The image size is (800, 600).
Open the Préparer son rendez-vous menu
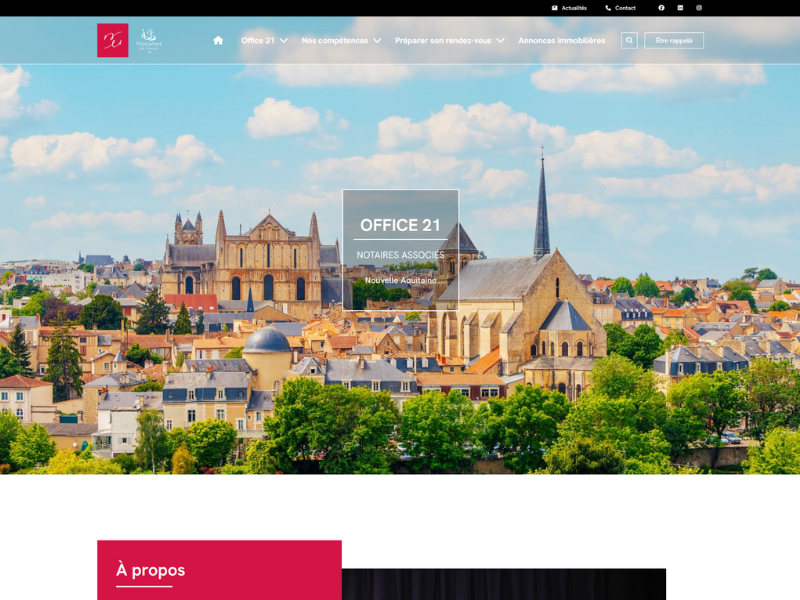(x=443, y=40)
